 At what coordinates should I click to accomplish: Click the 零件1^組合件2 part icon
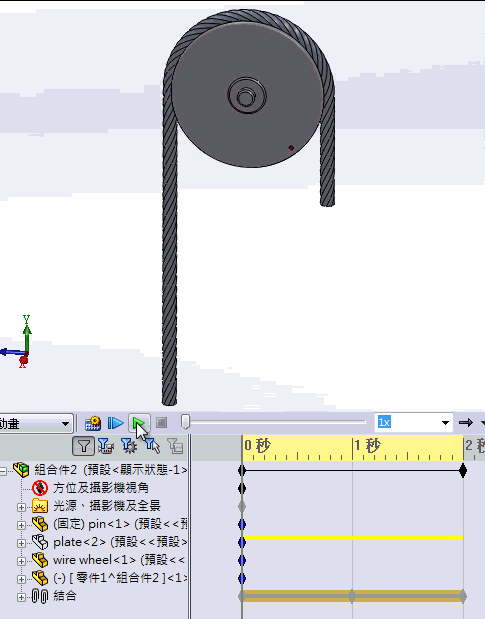pos(40,578)
